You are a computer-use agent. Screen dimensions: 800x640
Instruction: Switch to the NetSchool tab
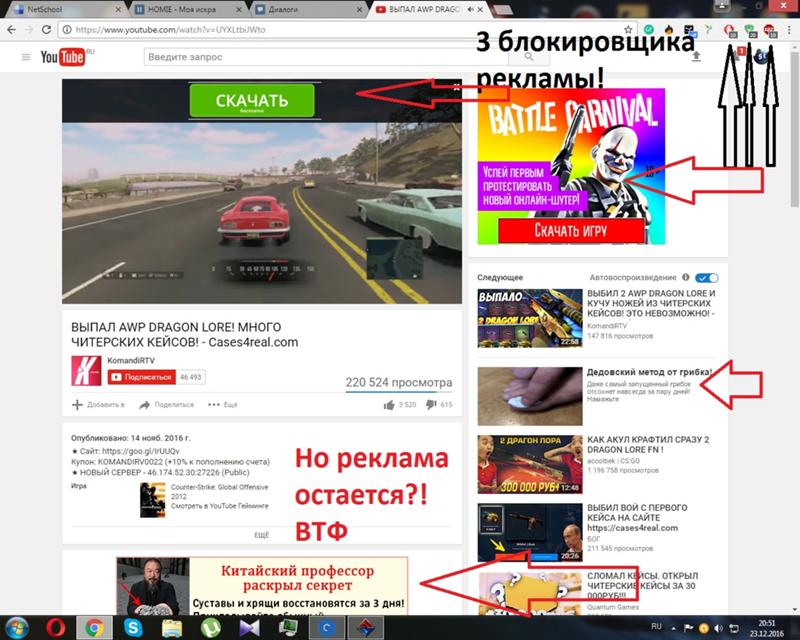66,9
